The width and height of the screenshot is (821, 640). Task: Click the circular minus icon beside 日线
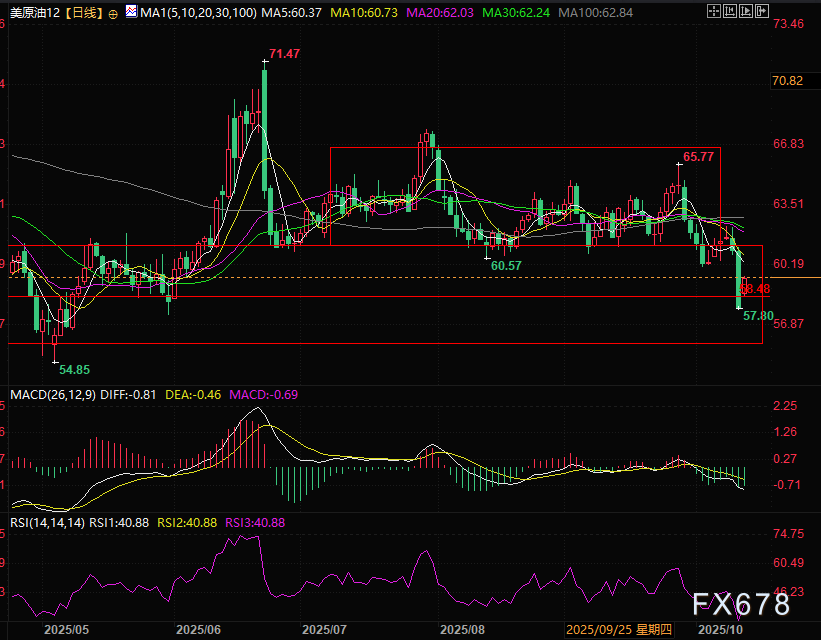[113, 14]
